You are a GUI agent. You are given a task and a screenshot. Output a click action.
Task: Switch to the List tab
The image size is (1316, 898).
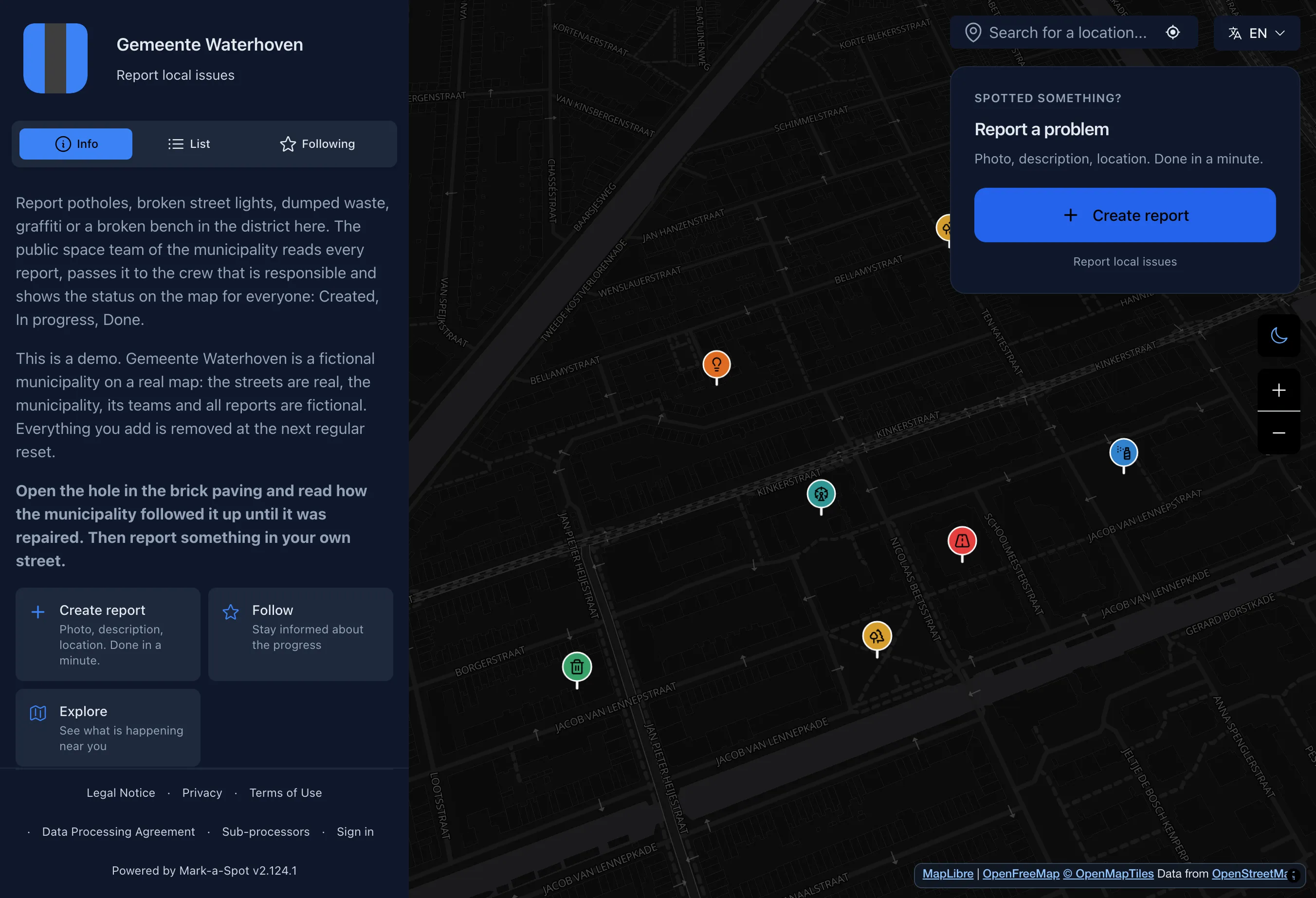(189, 144)
